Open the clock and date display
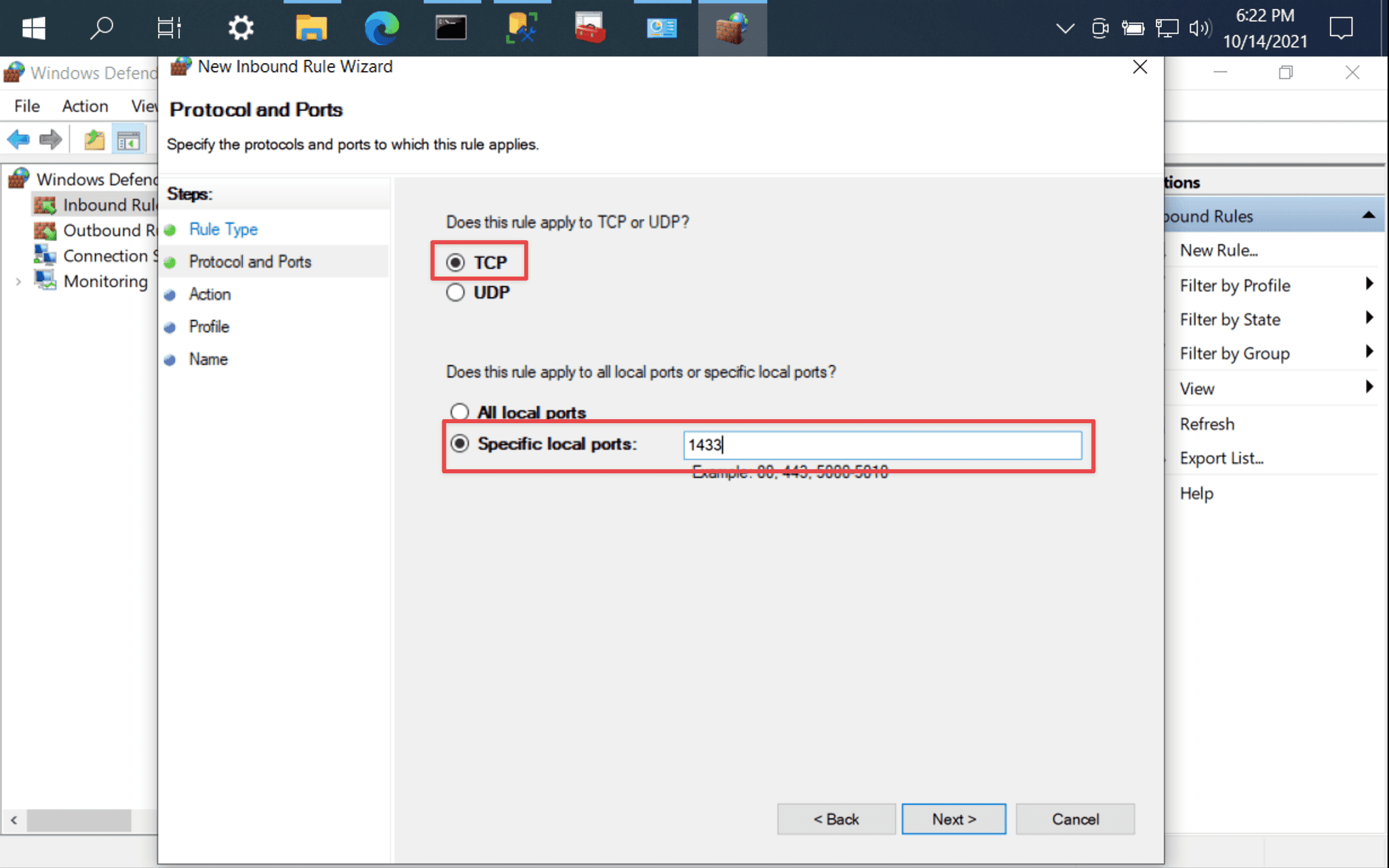The height and width of the screenshot is (868, 1389). 1265,28
